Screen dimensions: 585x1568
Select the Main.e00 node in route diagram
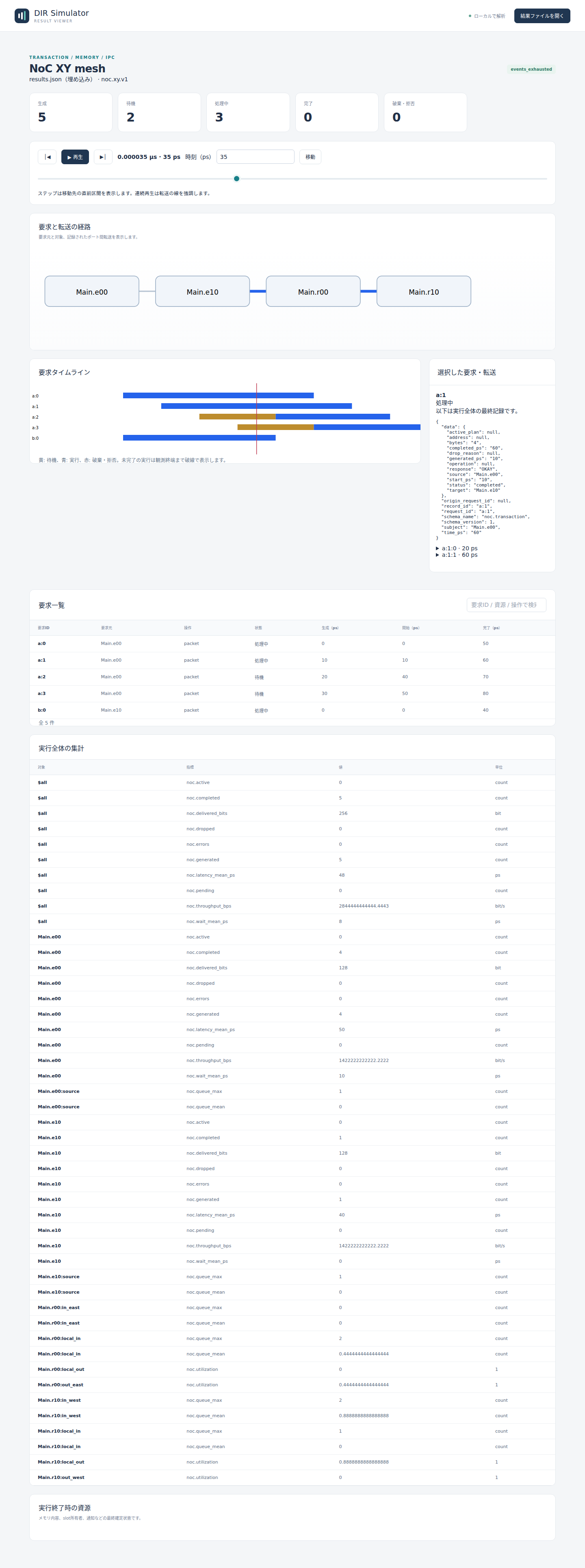(92, 291)
